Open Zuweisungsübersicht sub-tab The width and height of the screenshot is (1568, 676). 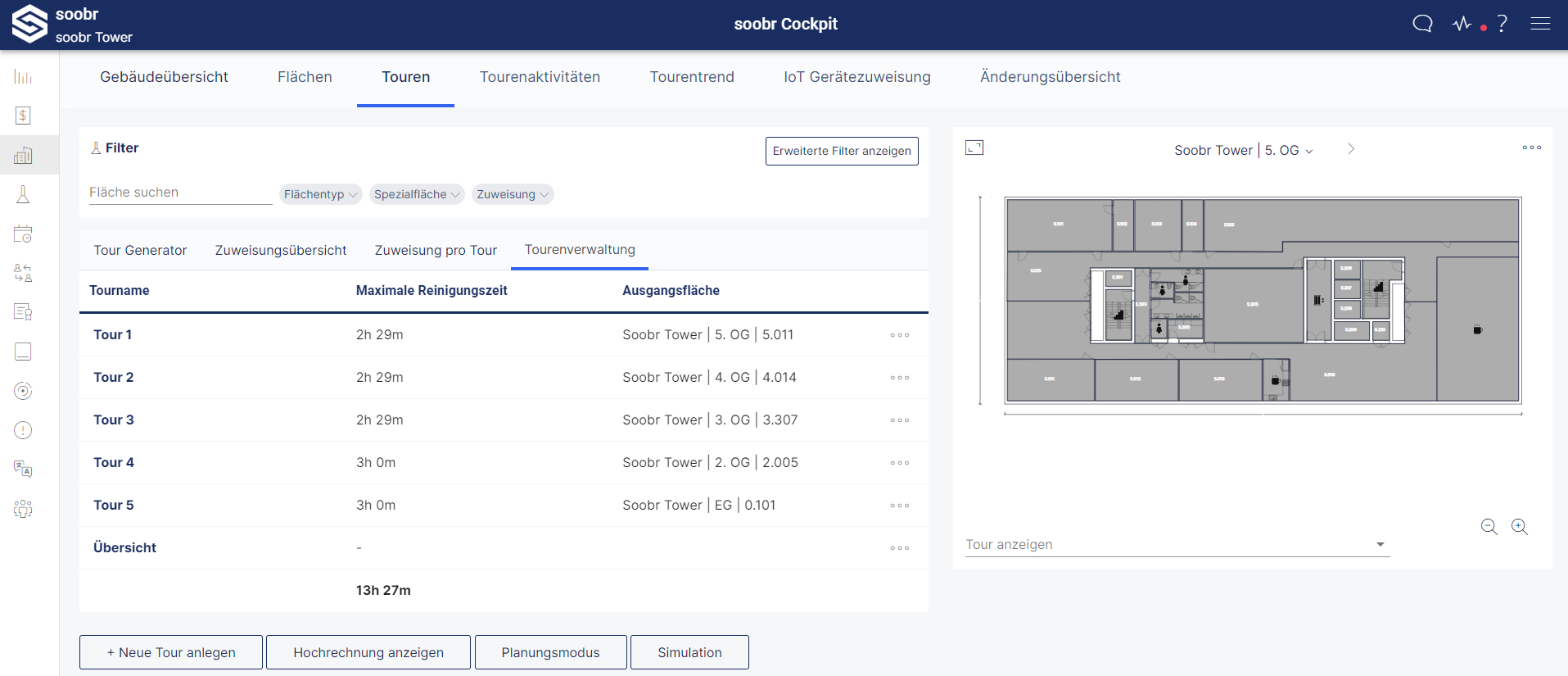pyautogui.click(x=281, y=250)
